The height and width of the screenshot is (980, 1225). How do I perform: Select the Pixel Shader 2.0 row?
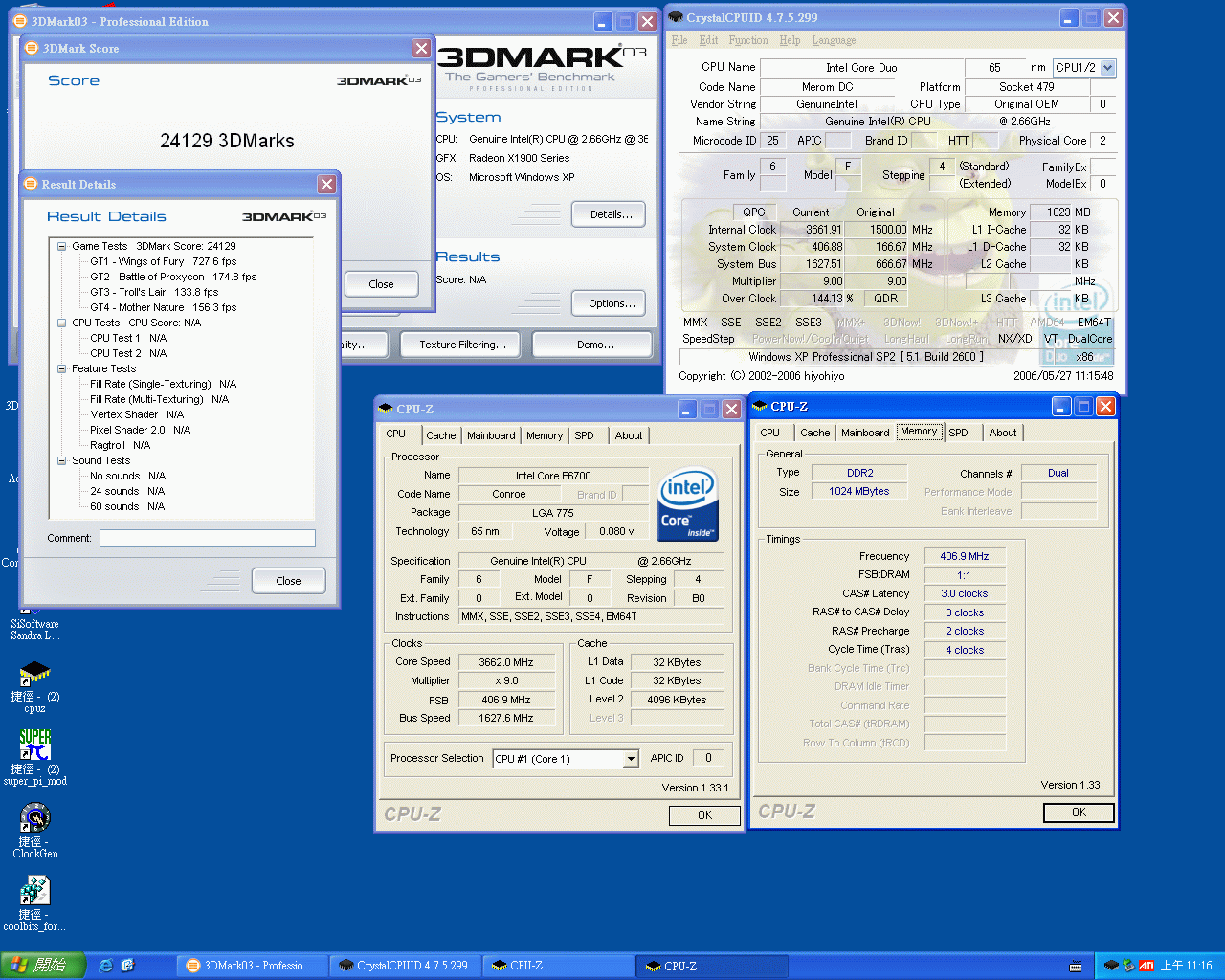[141, 430]
